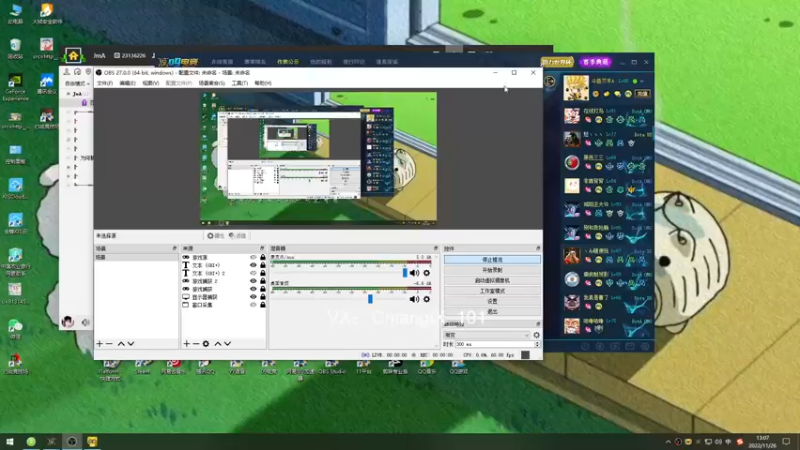Open the 麦克风/Aux audio settings gear
This screenshot has width=800, height=450.
click(427, 273)
